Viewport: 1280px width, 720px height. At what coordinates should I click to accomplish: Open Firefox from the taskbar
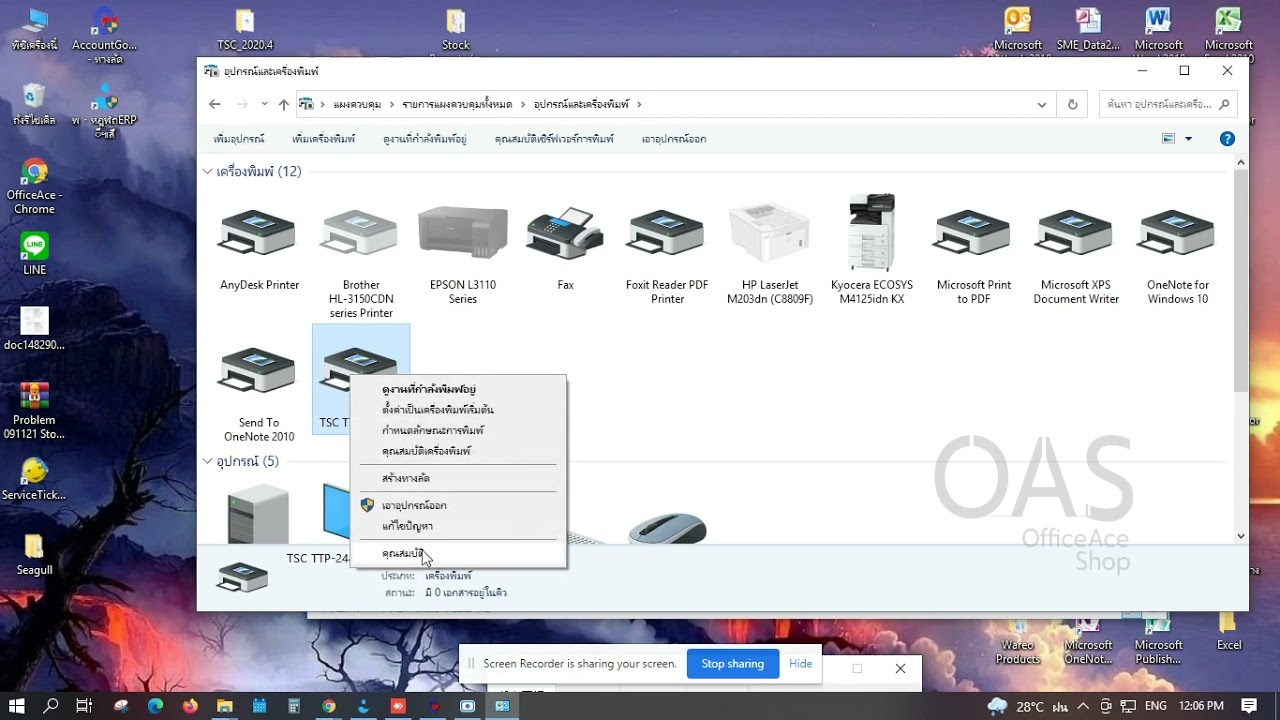pyautogui.click(x=190, y=706)
